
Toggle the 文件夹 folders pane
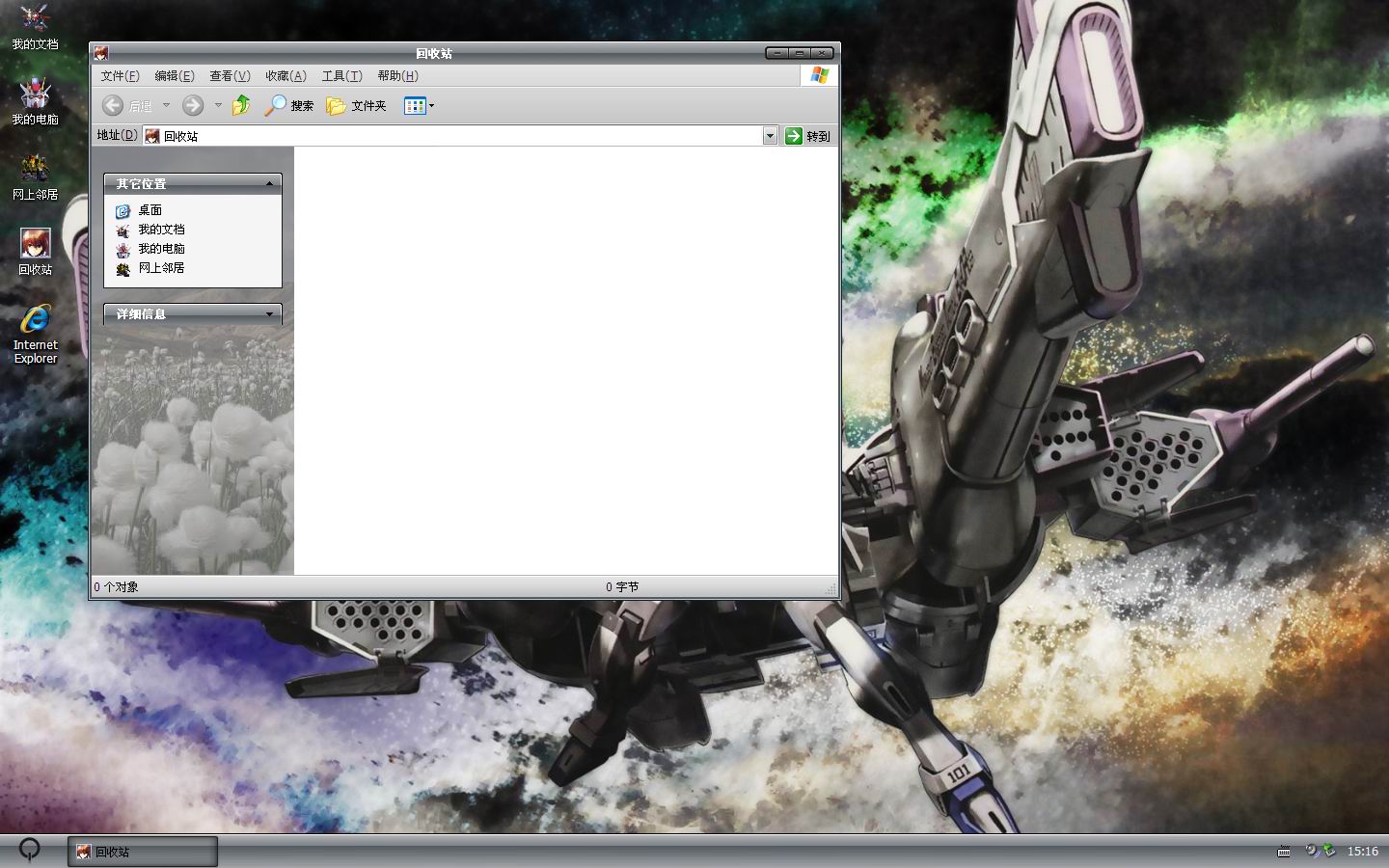click(356, 105)
